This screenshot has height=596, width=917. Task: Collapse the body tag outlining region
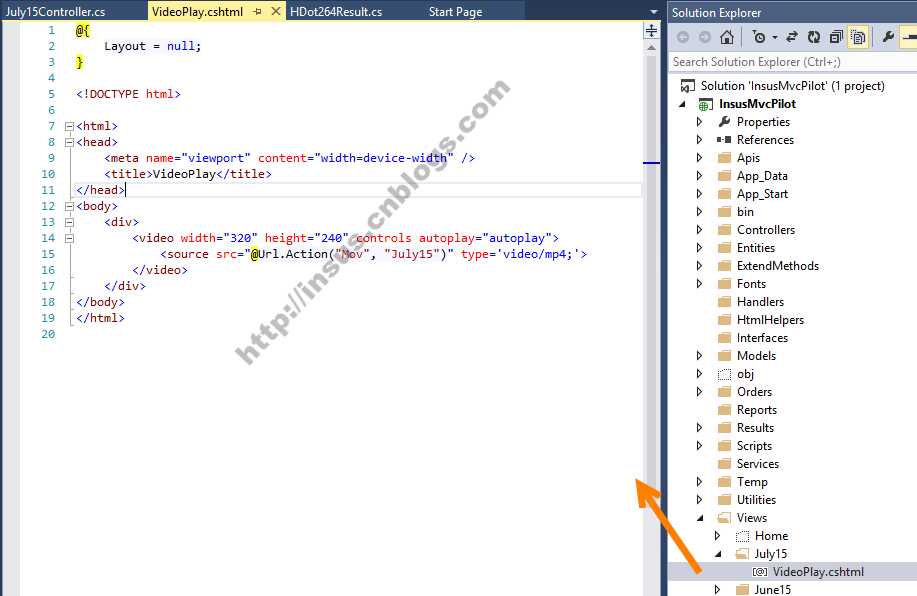point(69,206)
